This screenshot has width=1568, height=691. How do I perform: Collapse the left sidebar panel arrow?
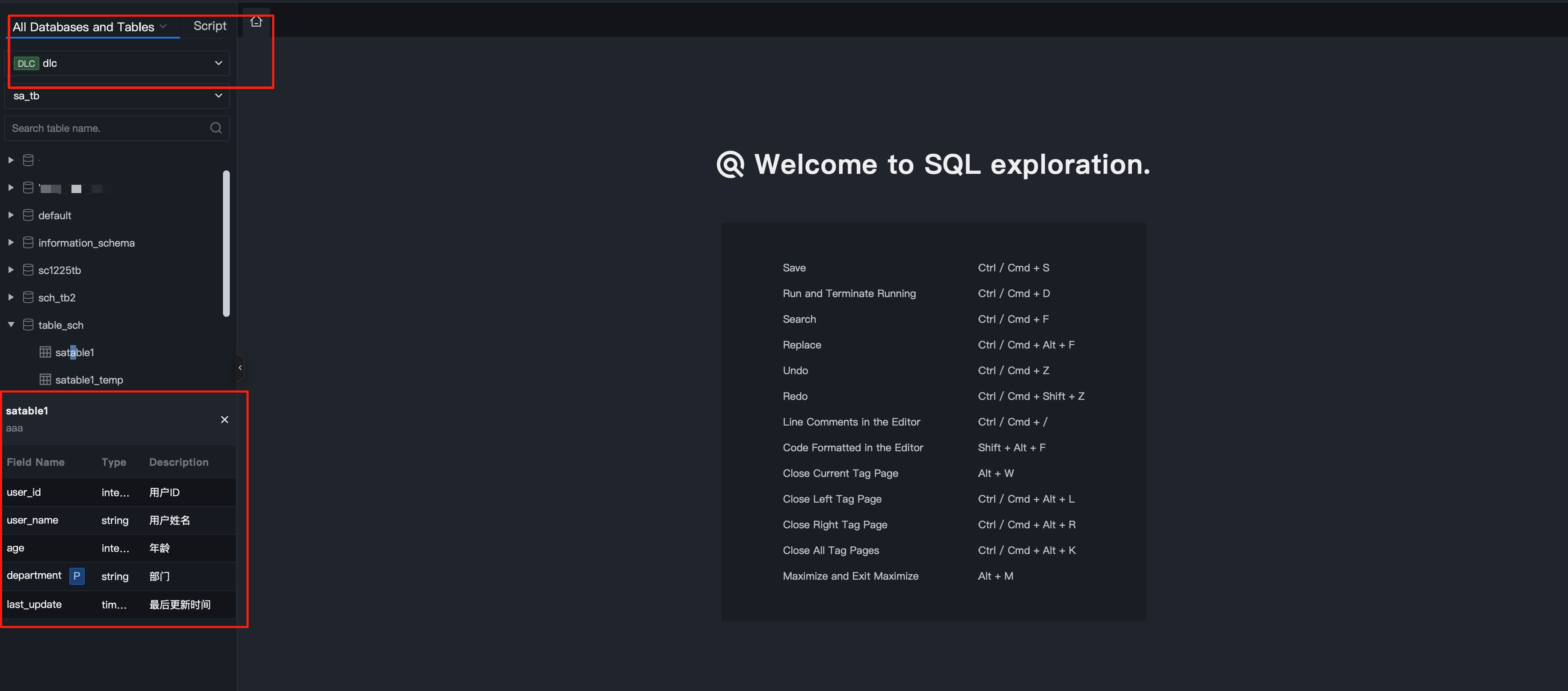pyautogui.click(x=240, y=368)
